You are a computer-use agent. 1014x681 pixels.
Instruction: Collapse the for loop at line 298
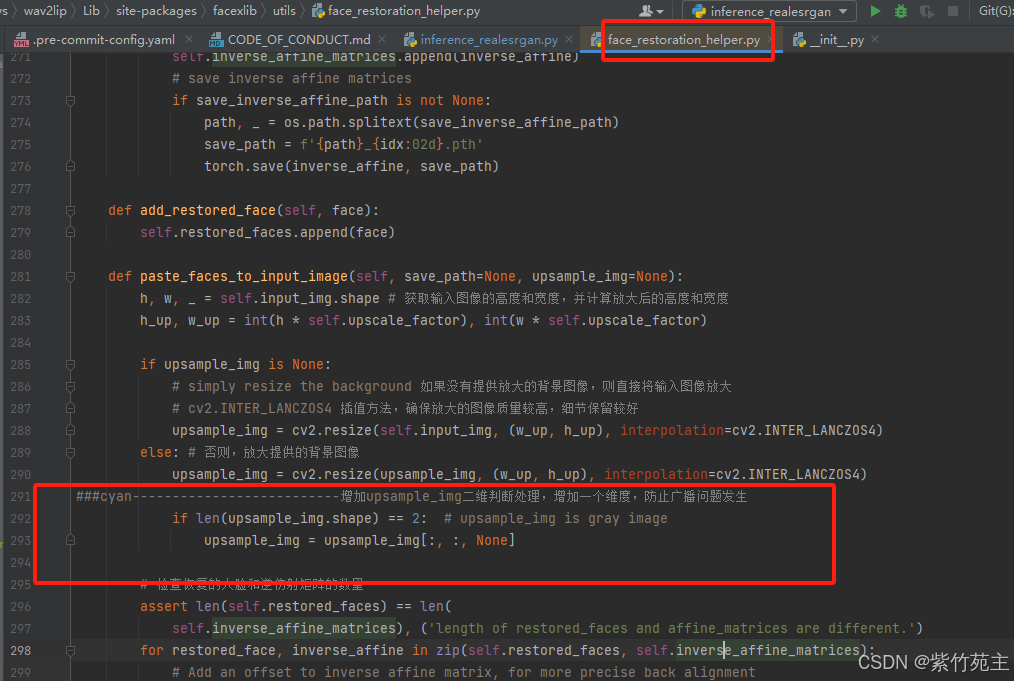click(x=70, y=650)
